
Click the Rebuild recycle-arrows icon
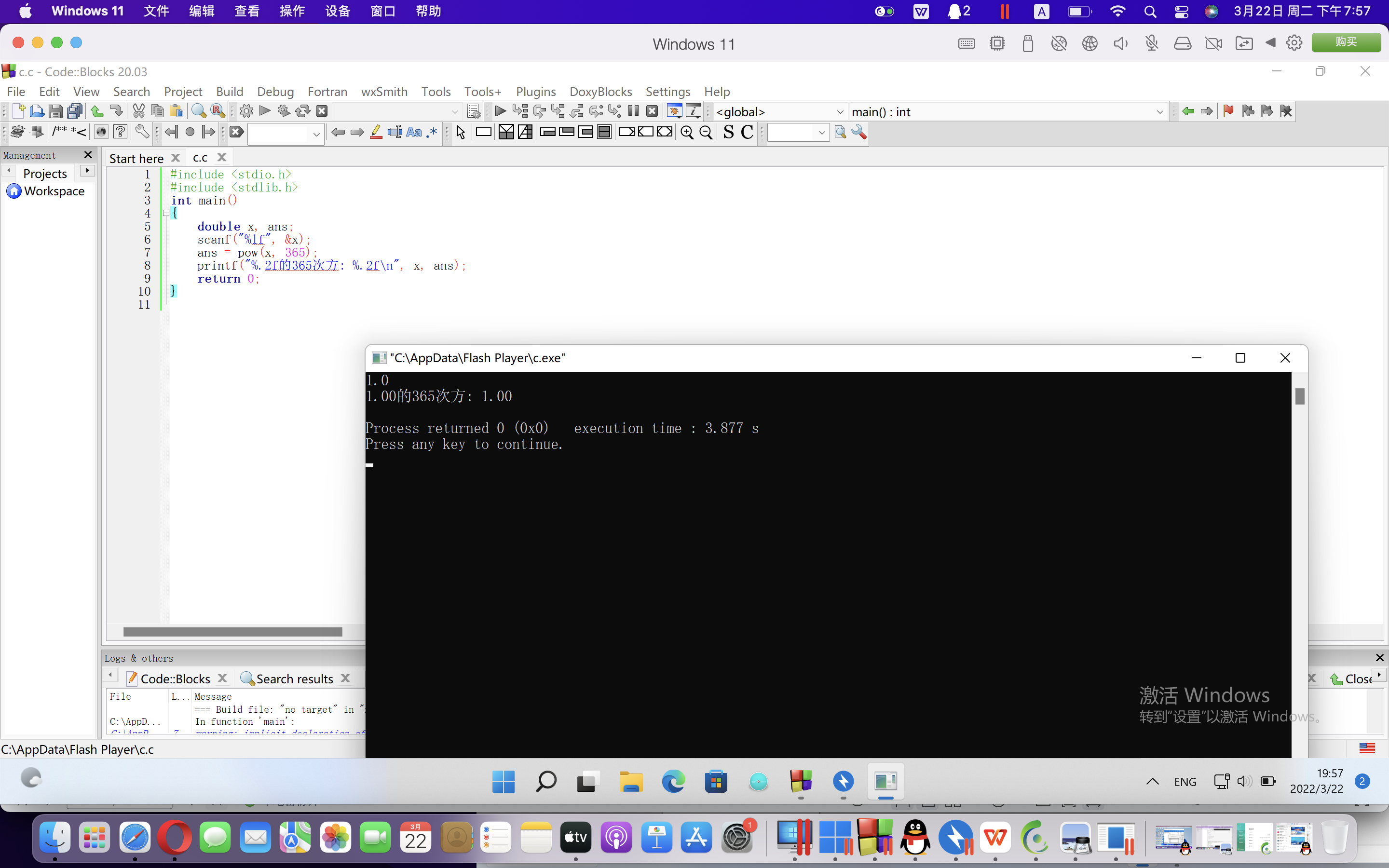302,111
